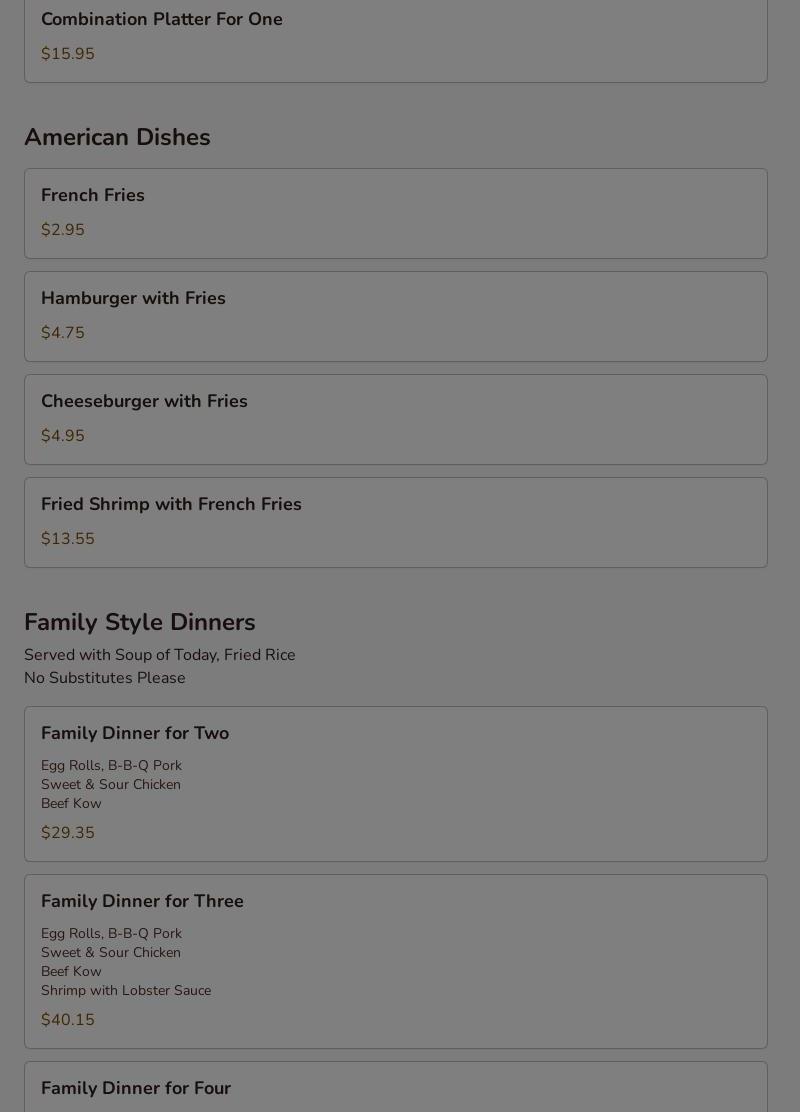Select Fried Shrimp with French Fries
Image resolution: width=800 pixels, height=1112 pixels.
(171, 504)
